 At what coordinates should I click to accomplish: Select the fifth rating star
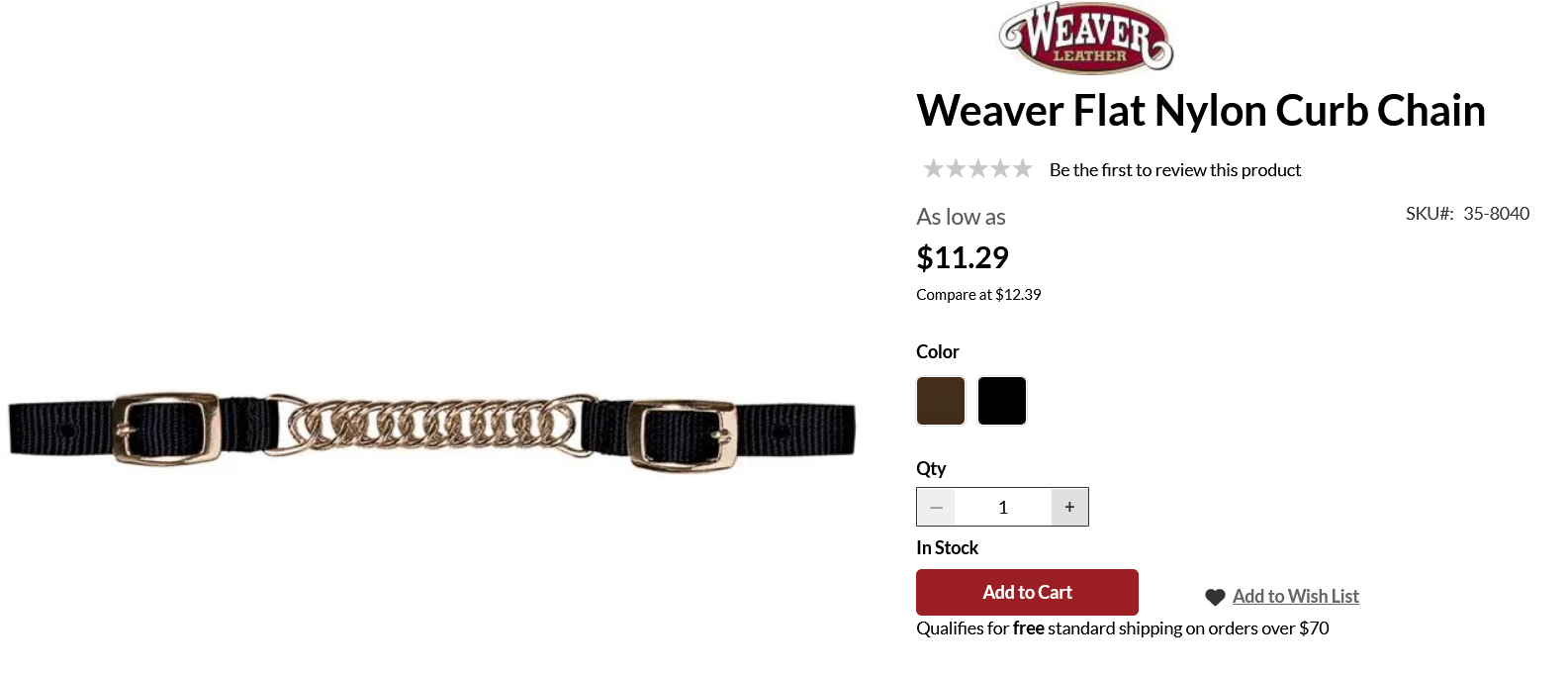pos(1022,169)
